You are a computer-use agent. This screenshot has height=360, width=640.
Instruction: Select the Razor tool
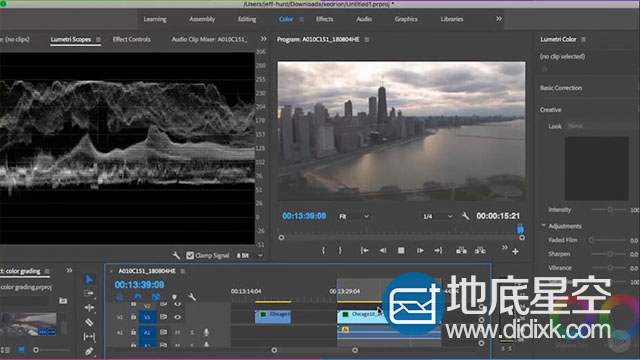click(89, 322)
